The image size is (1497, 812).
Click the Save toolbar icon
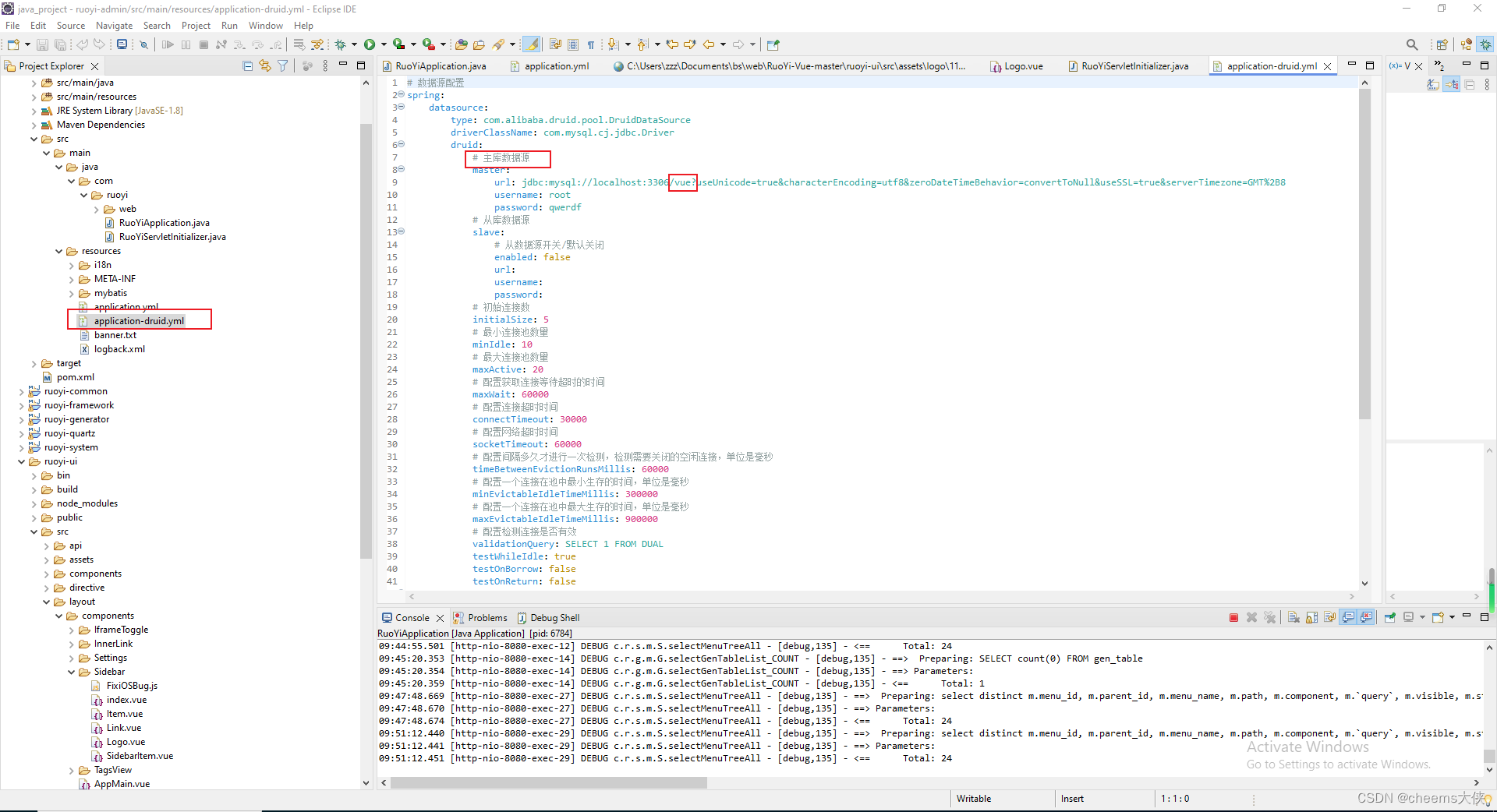[x=42, y=44]
